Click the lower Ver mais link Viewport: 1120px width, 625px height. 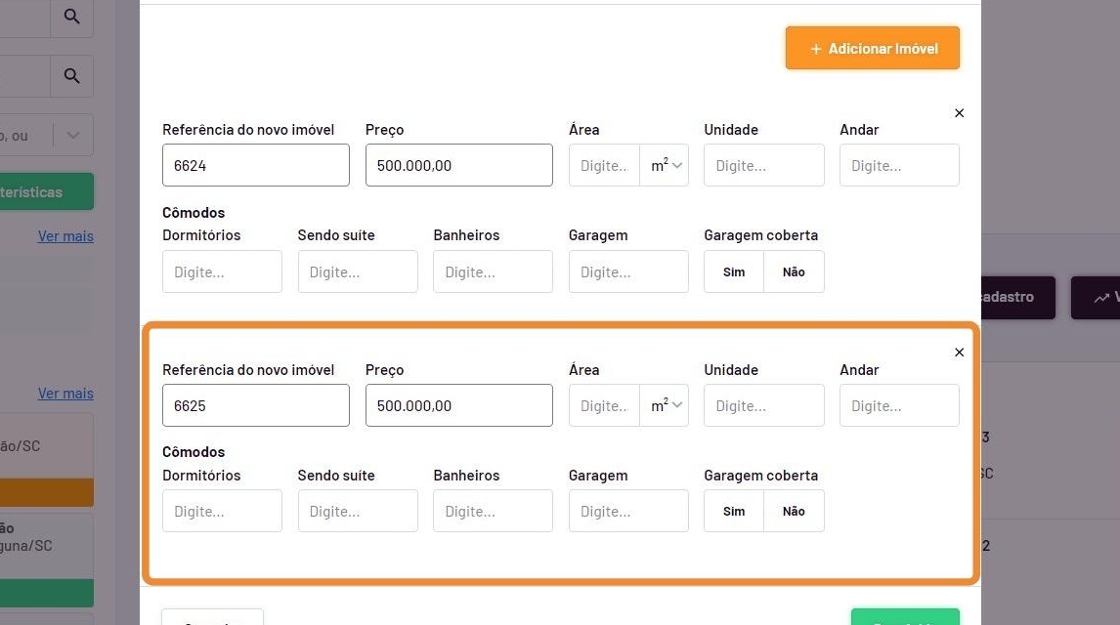(x=65, y=393)
